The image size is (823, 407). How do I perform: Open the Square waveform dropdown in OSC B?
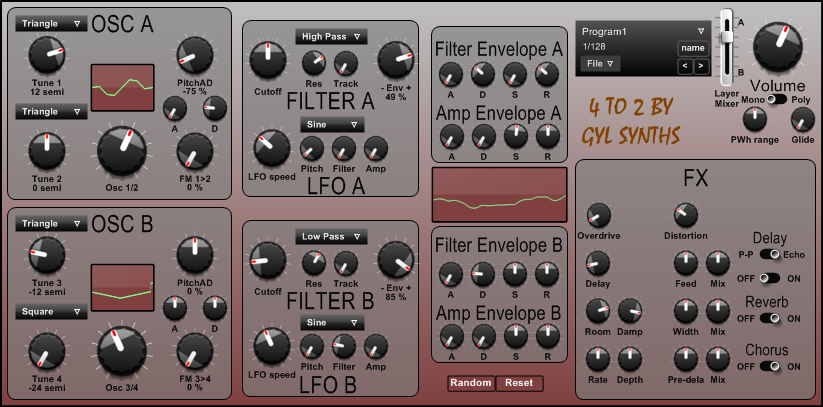pyautogui.click(x=52, y=312)
